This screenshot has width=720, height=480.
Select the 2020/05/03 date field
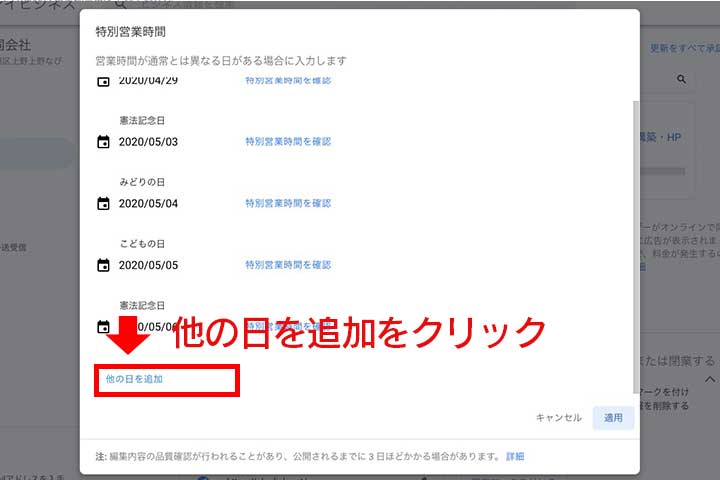click(x=148, y=142)
